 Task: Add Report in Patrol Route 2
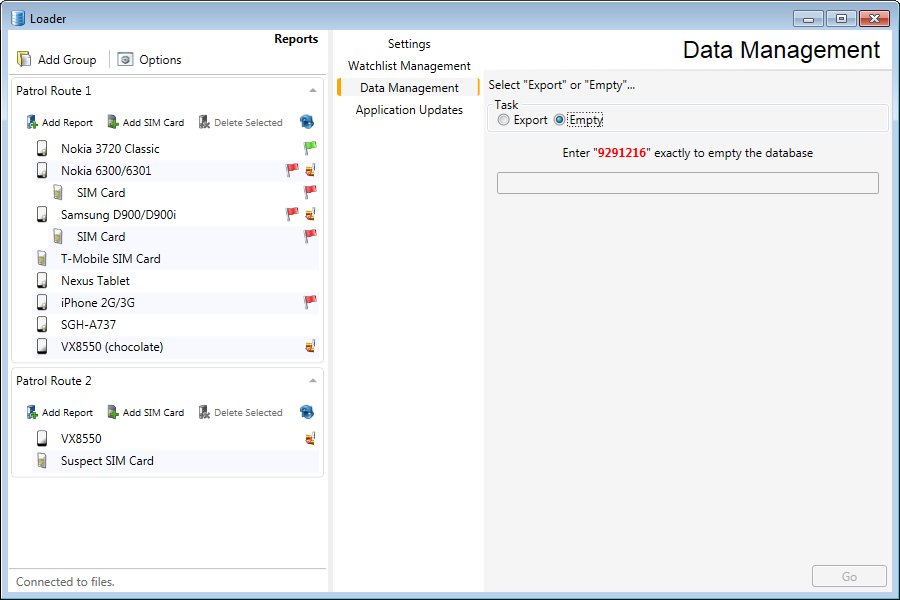60,412
